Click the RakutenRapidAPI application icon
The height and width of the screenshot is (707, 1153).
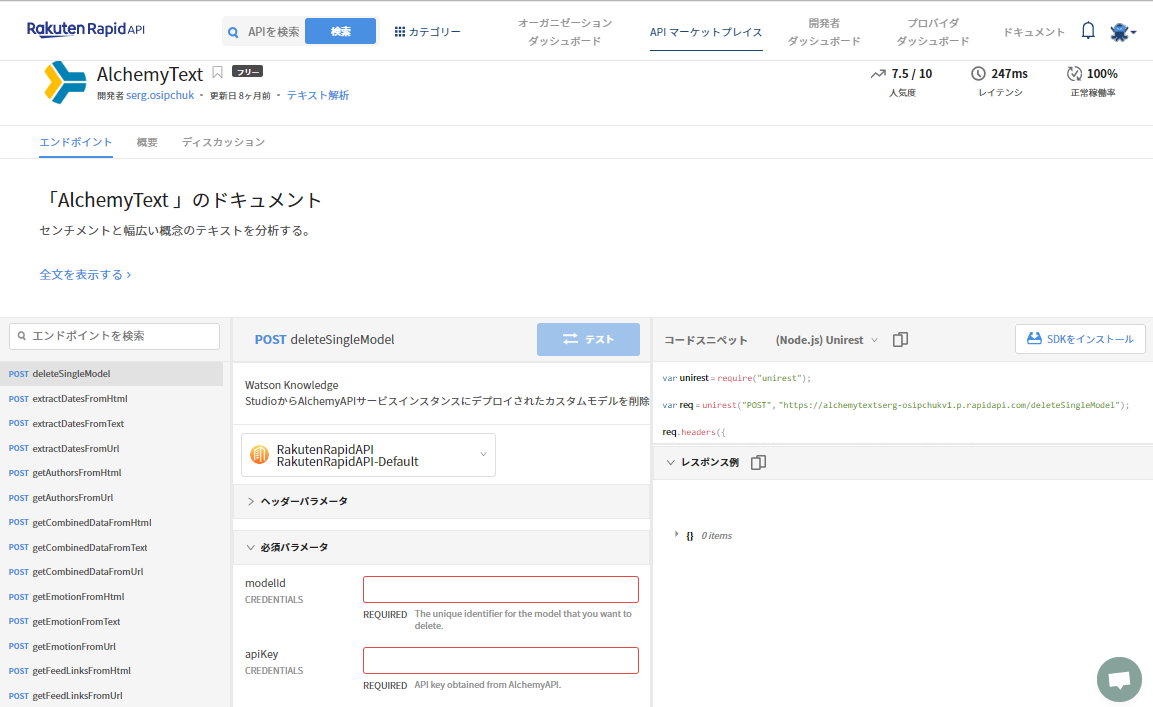point(260,455)
